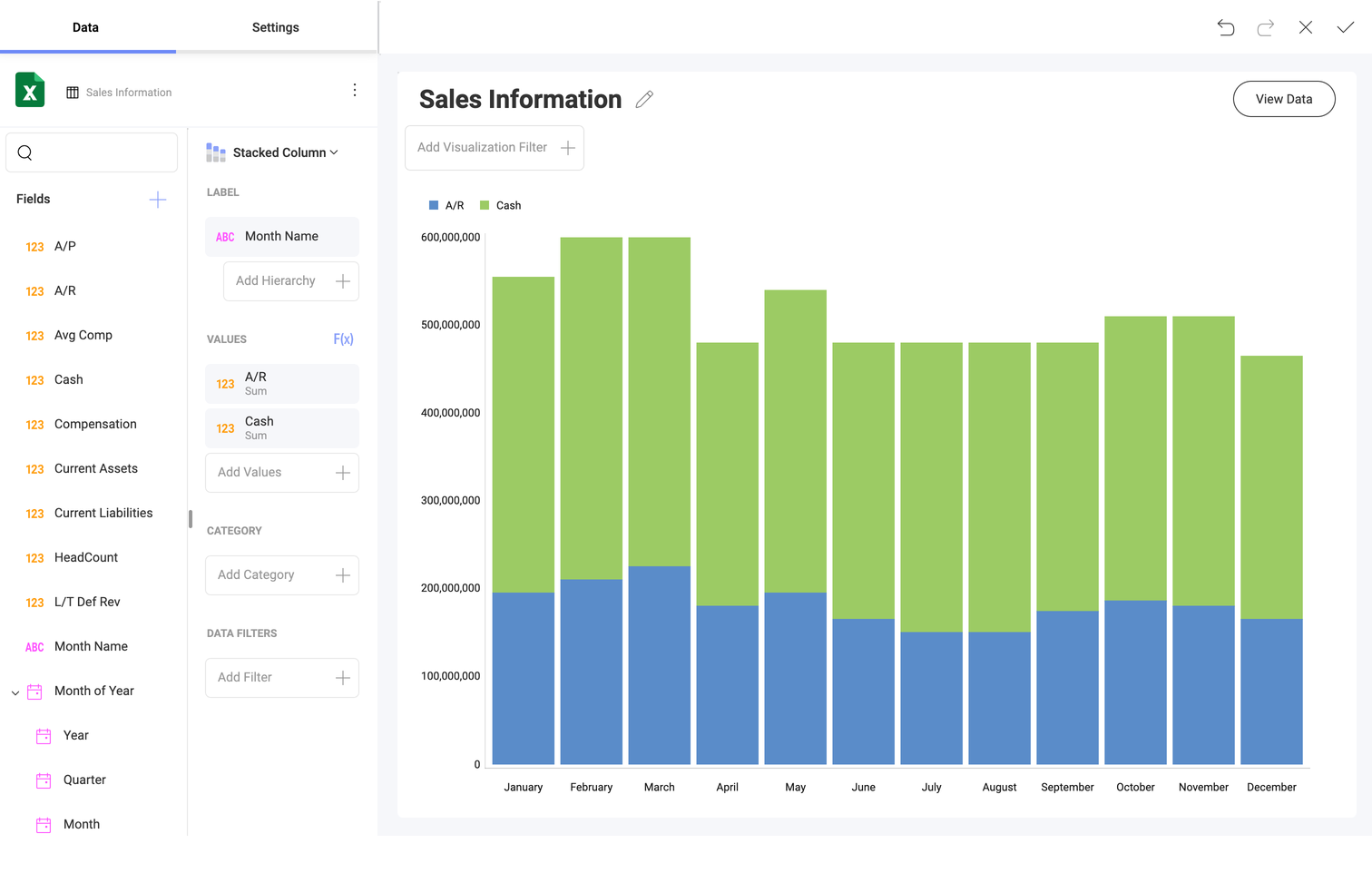Click the undo arrow icon
The image size is (1372, 873).
click(1226, 27)
